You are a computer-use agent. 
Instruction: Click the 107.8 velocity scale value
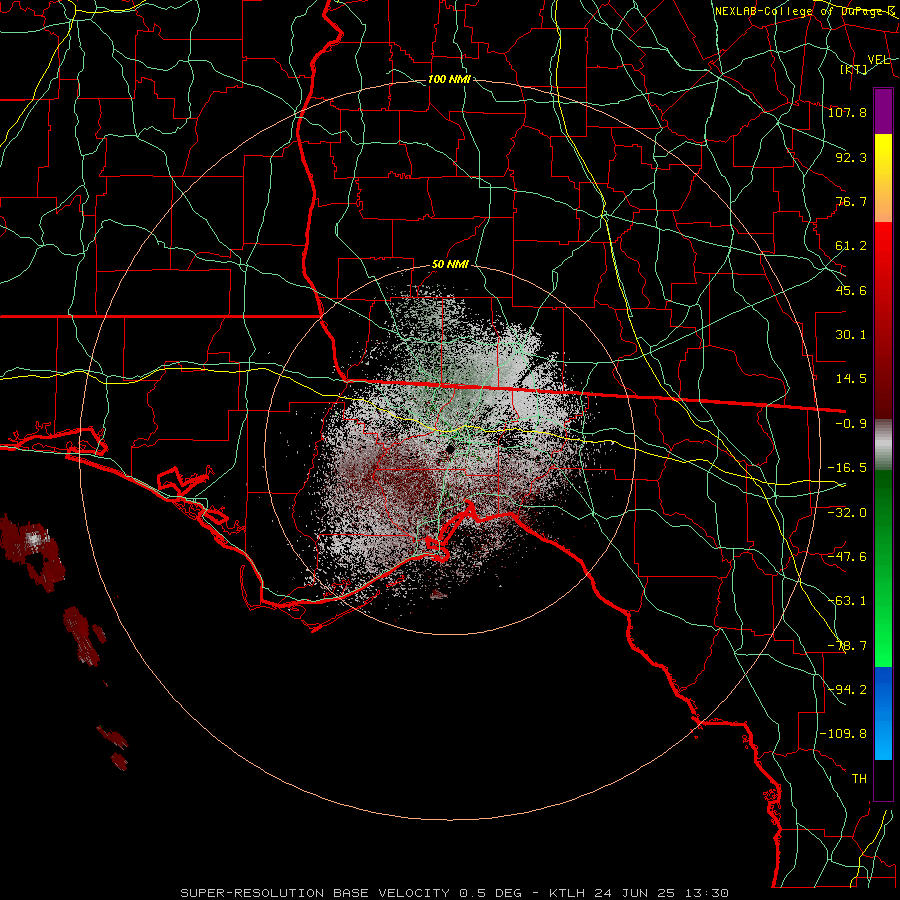coord(847,112)
